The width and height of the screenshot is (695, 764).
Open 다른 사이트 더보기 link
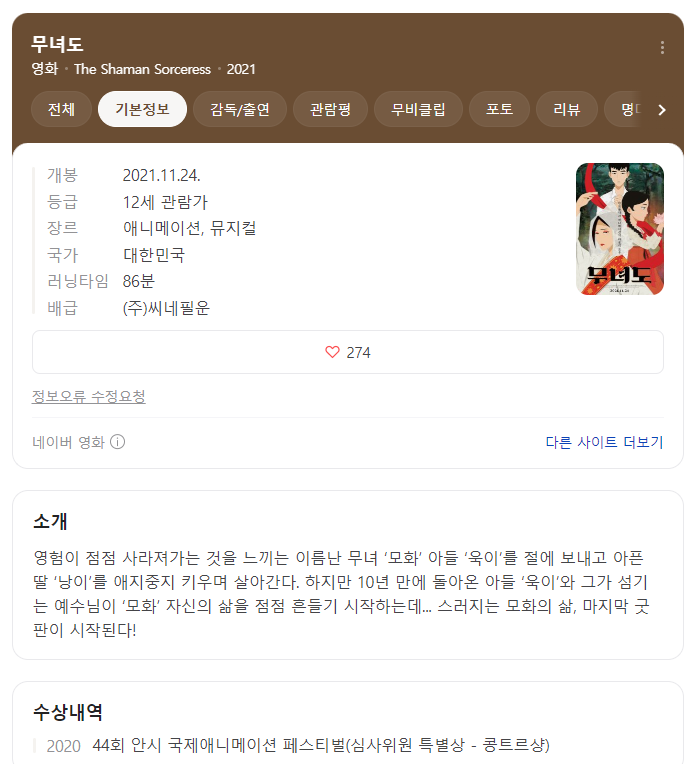(x=604, y=442)
